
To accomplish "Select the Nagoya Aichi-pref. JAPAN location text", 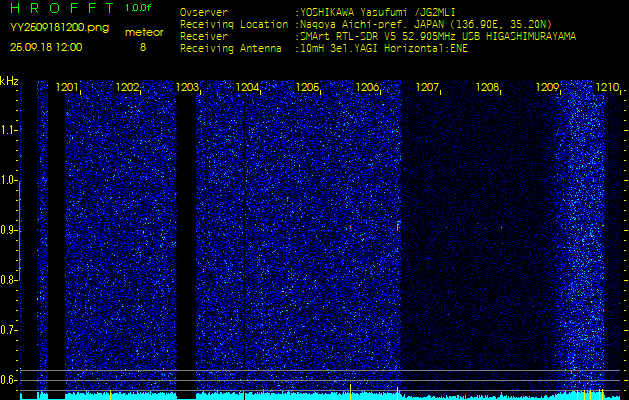I will point(426,24).
